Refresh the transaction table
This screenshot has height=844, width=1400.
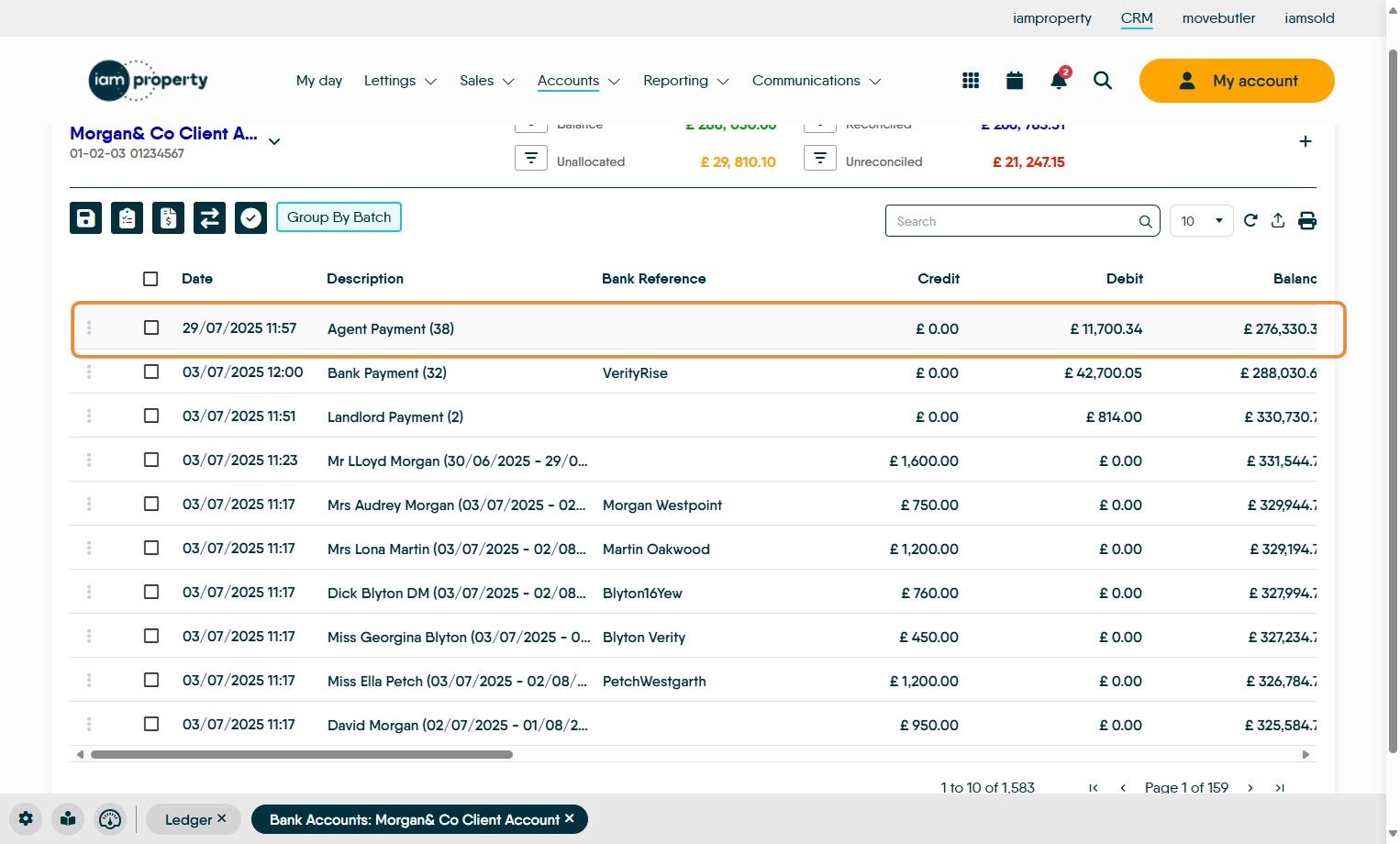point(1250,221)
